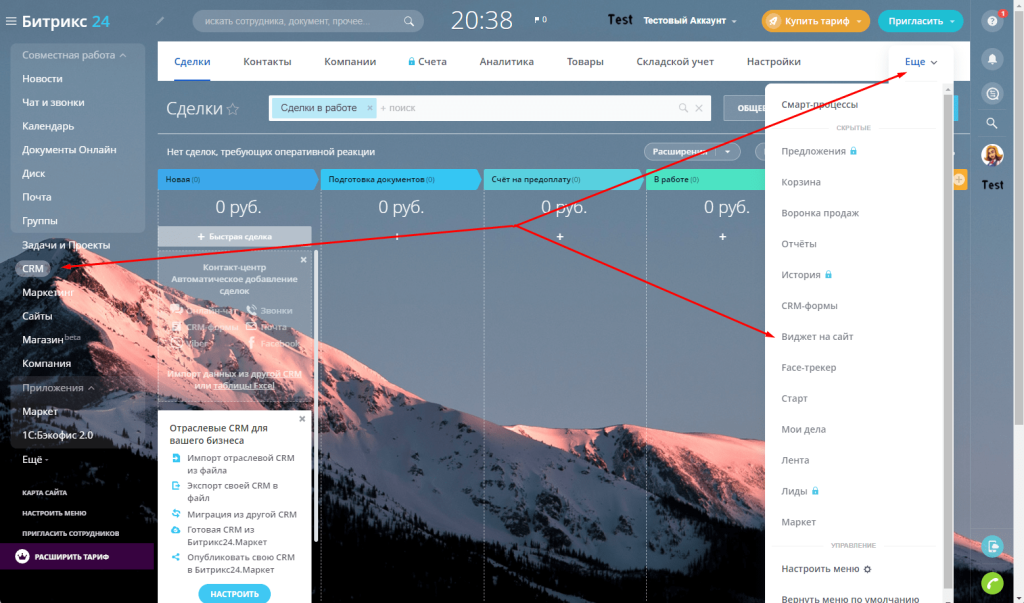Image resolution: width=1024 pixels, height=603 pixels.
Task: Click the global search field at top
Action: pos(300,20)
